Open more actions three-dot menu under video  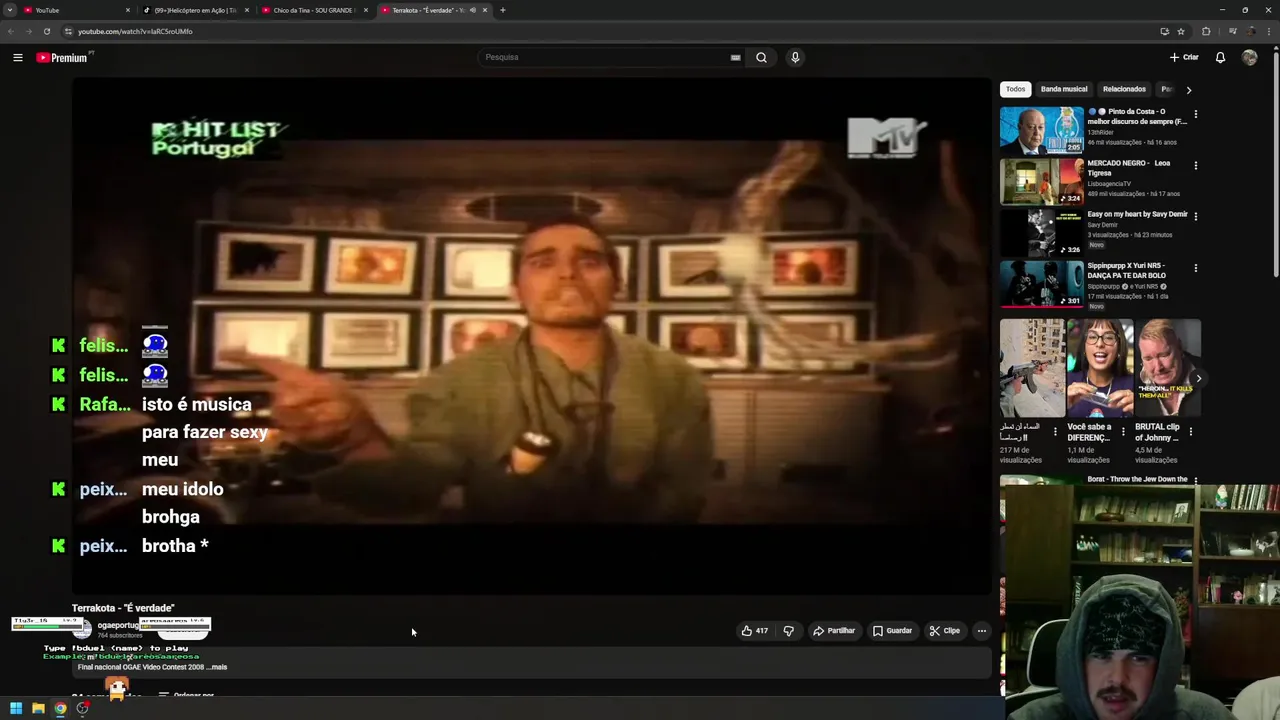tap(981, 631)
